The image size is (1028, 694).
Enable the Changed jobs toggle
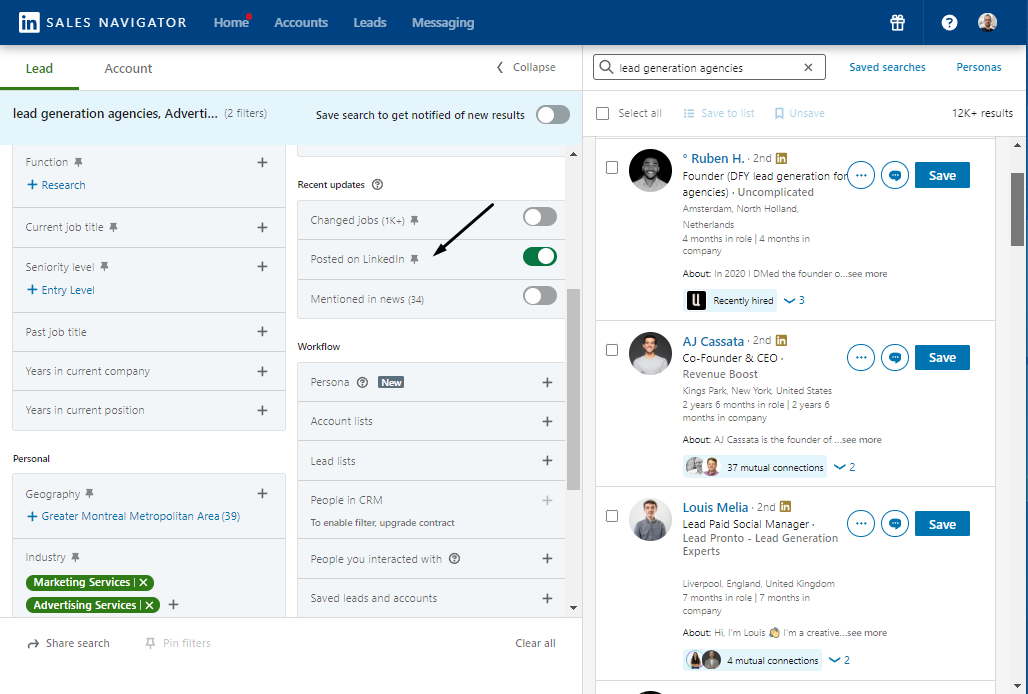(x=538, y=216)
